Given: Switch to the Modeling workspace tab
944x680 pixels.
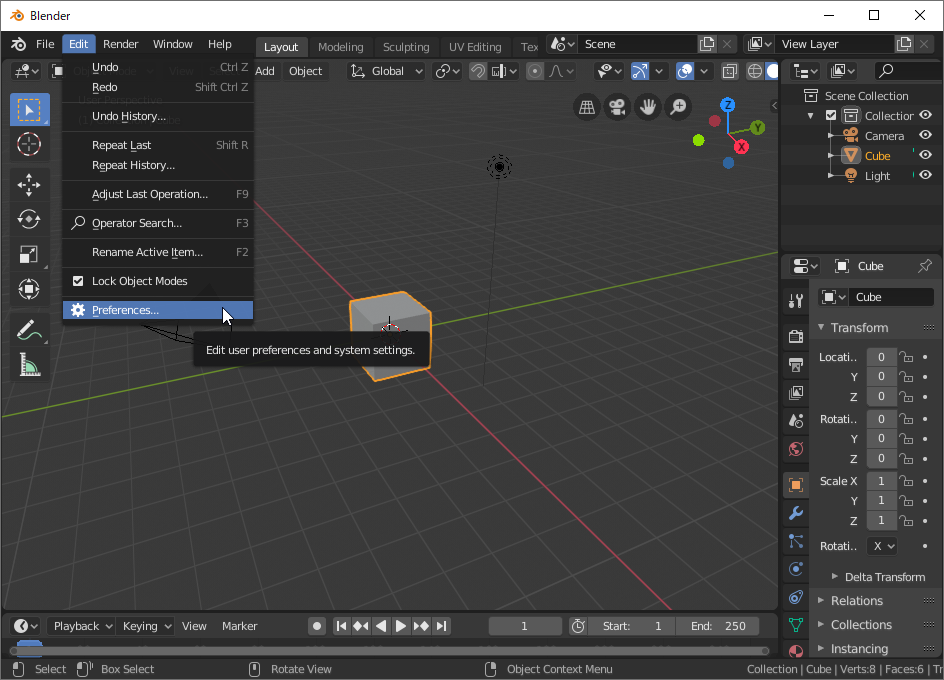Looking at the screenshot, I should coord(341,47).
